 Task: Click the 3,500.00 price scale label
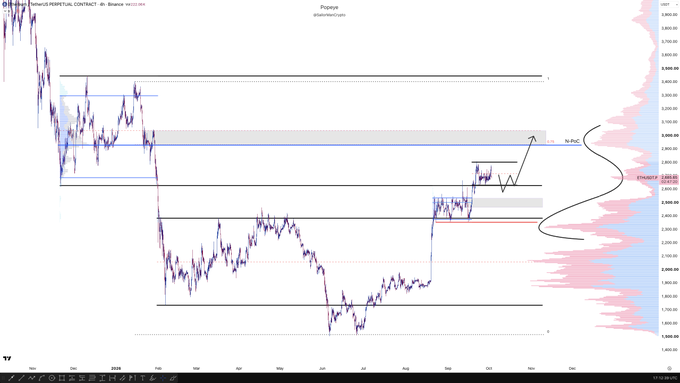(x=670, y=69)
